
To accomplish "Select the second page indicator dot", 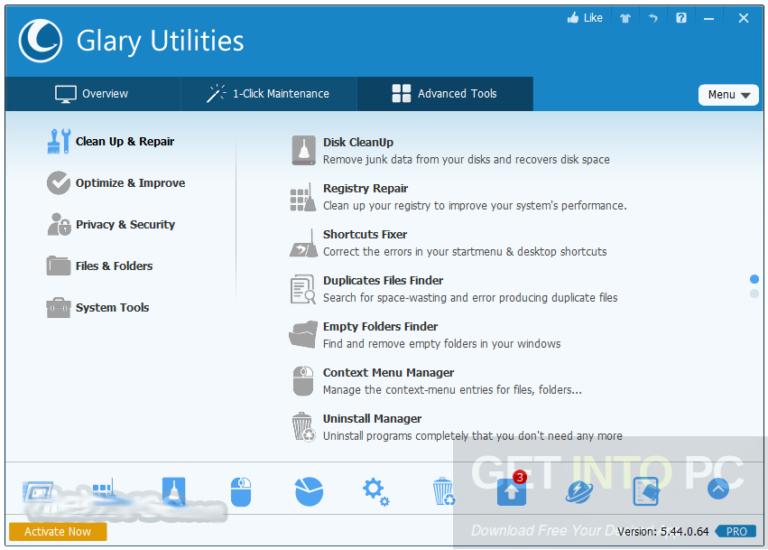I will [754, 293].
